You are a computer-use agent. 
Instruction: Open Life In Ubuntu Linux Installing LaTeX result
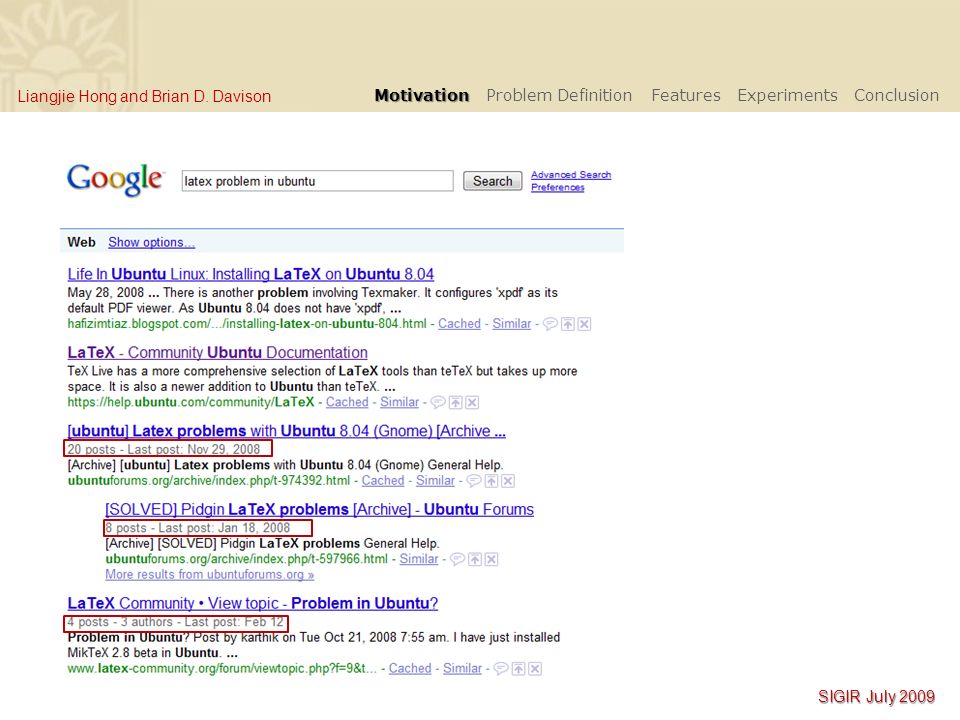tap(250, 274)
